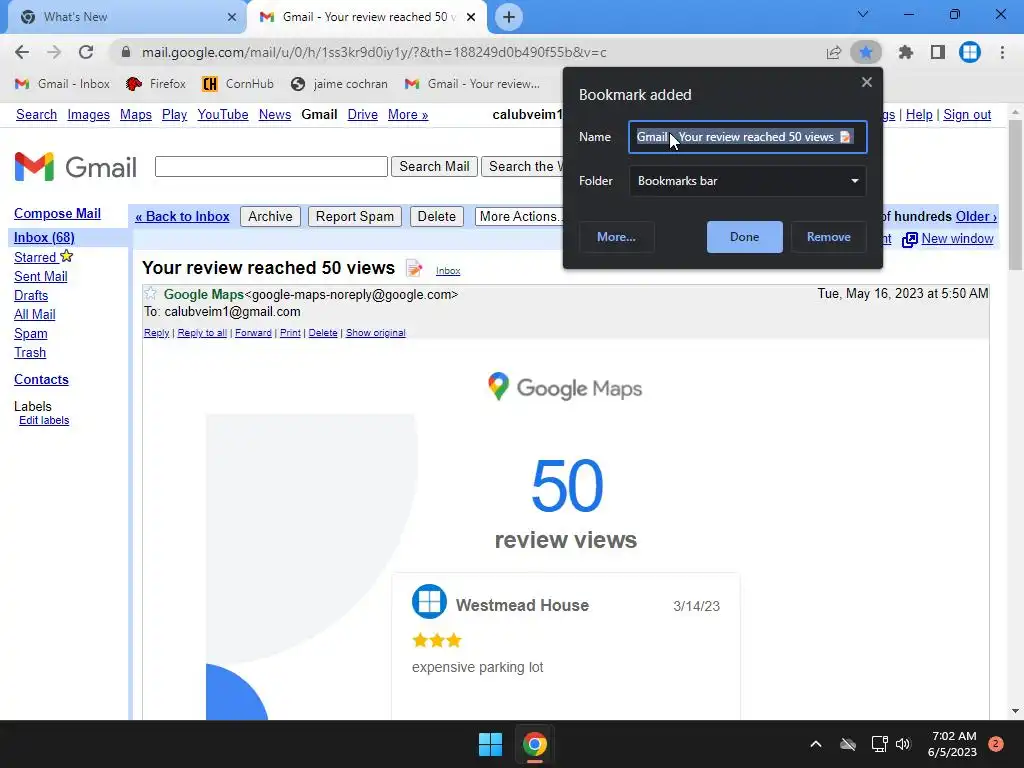Click the bookmark Name field
The width and height of the screenshot is (1024, 768).
[748, 137]
